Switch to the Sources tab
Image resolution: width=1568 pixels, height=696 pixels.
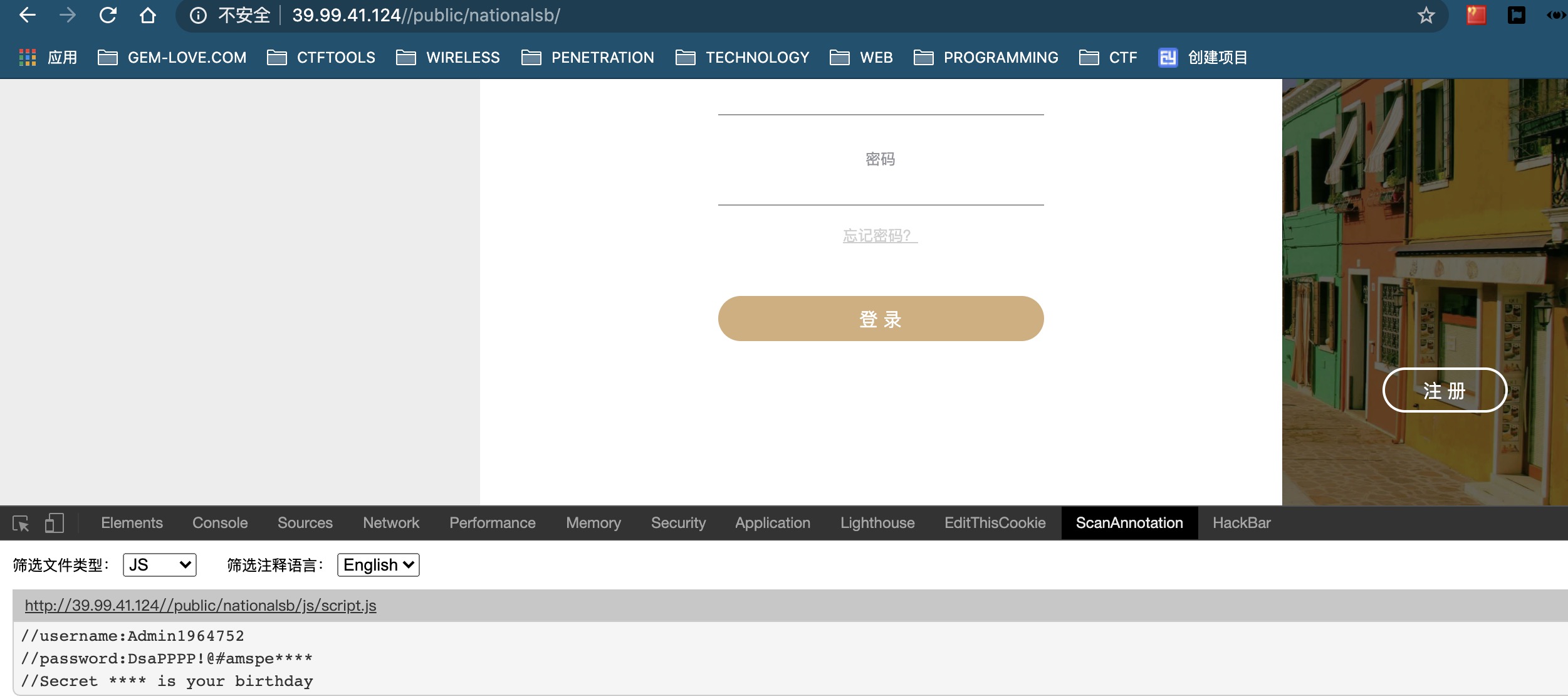(305, 523)
